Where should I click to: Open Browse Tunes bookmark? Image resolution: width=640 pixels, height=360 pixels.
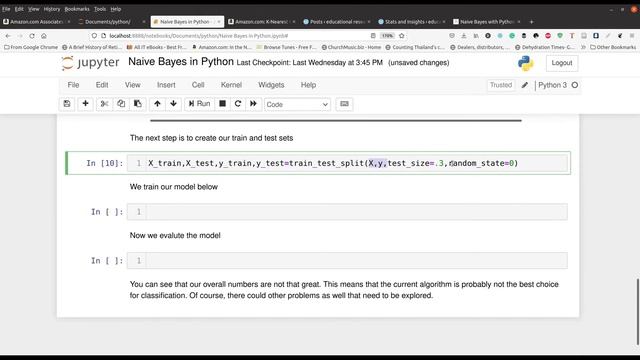[287, 47]
